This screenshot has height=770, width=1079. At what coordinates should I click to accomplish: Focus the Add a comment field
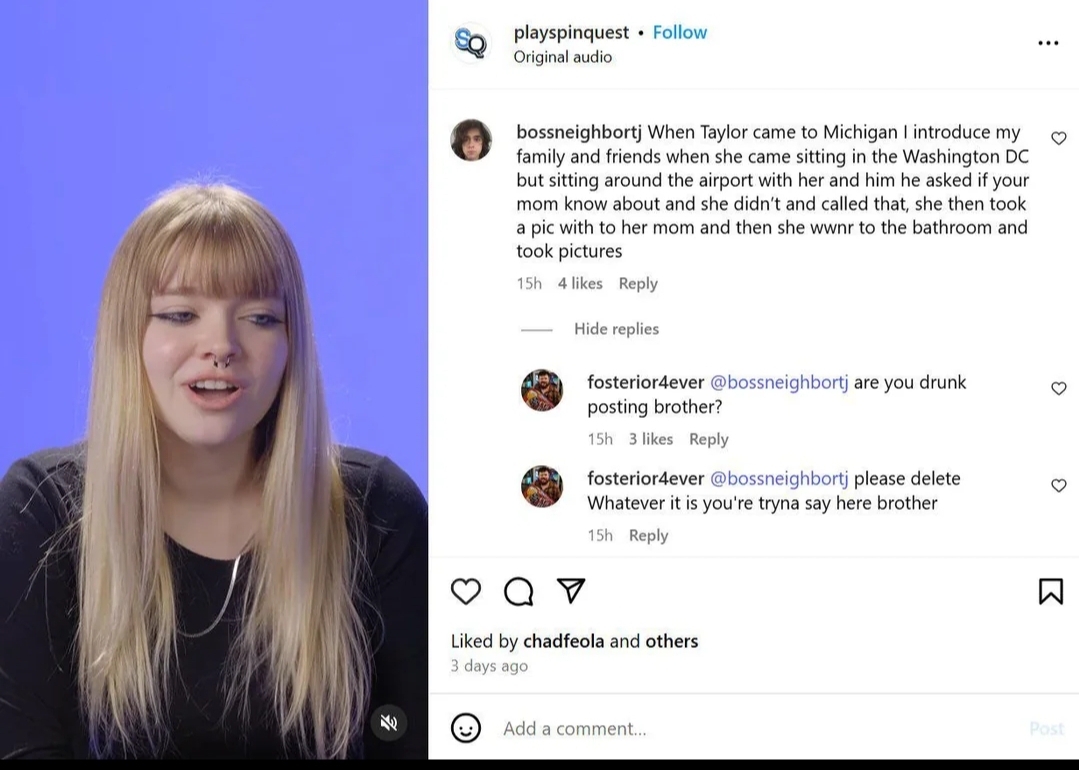pyautogui.click(x=757, y=728)
